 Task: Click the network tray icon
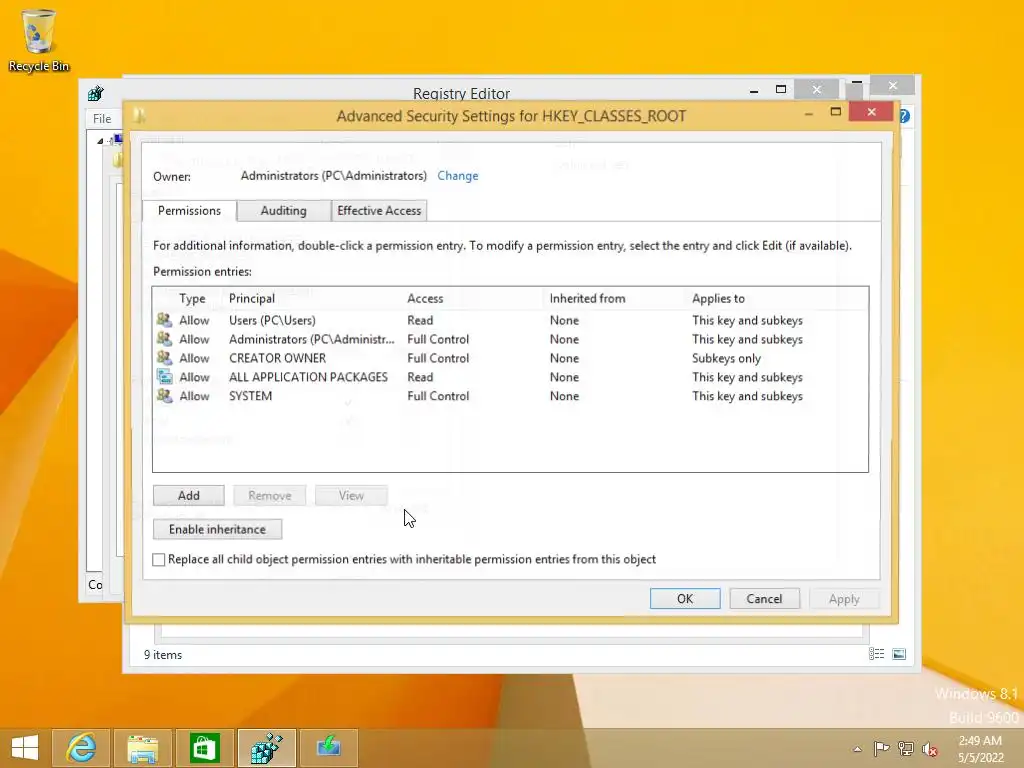click(906, 749)
